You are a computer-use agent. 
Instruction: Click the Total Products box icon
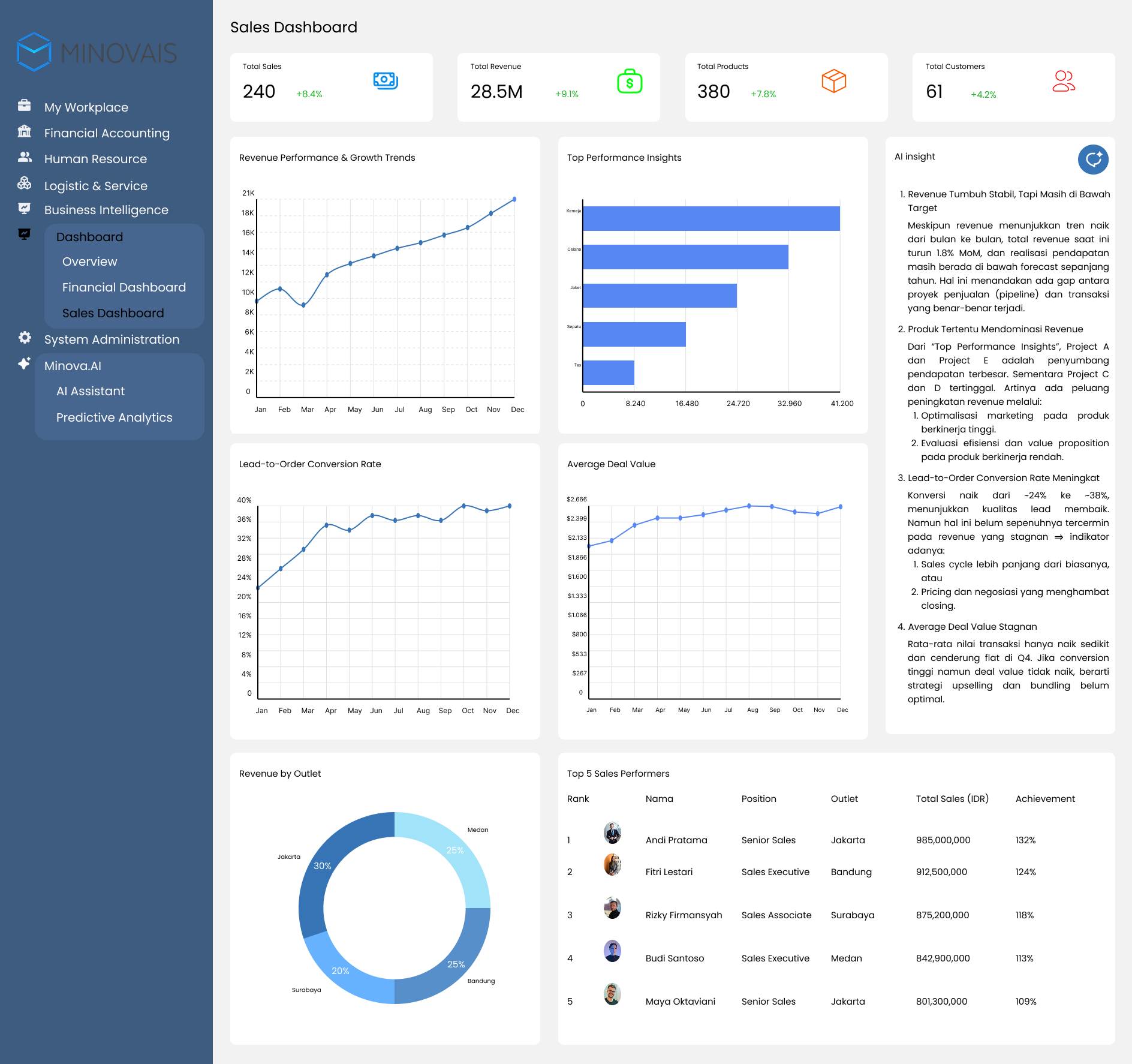click(833, 81)
